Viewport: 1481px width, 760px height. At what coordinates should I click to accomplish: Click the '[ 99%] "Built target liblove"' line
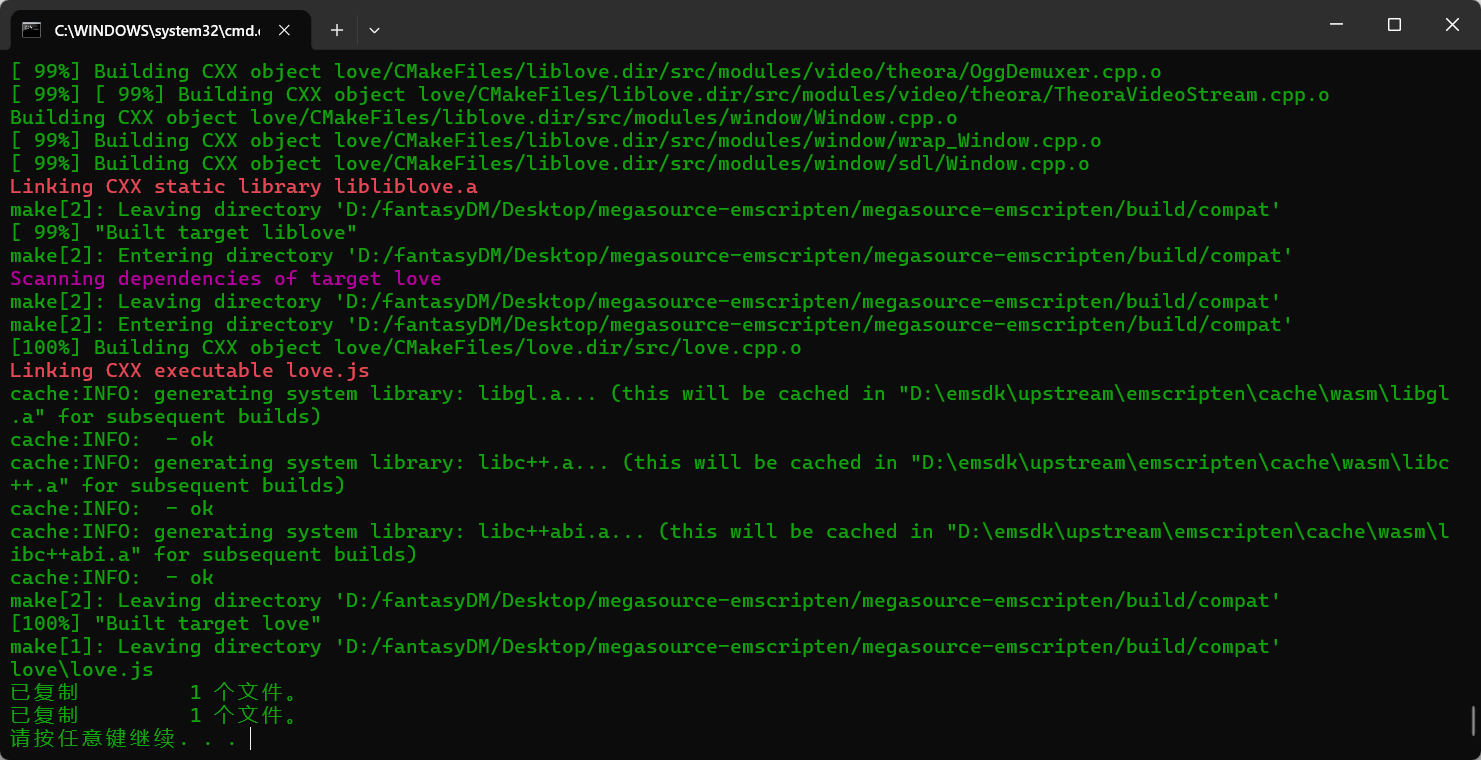pyautogui.click(x=183, y=233)
